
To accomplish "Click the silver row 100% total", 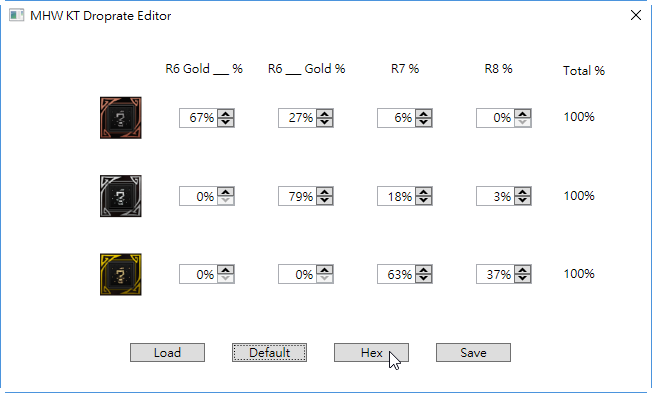I will (579, 195).
